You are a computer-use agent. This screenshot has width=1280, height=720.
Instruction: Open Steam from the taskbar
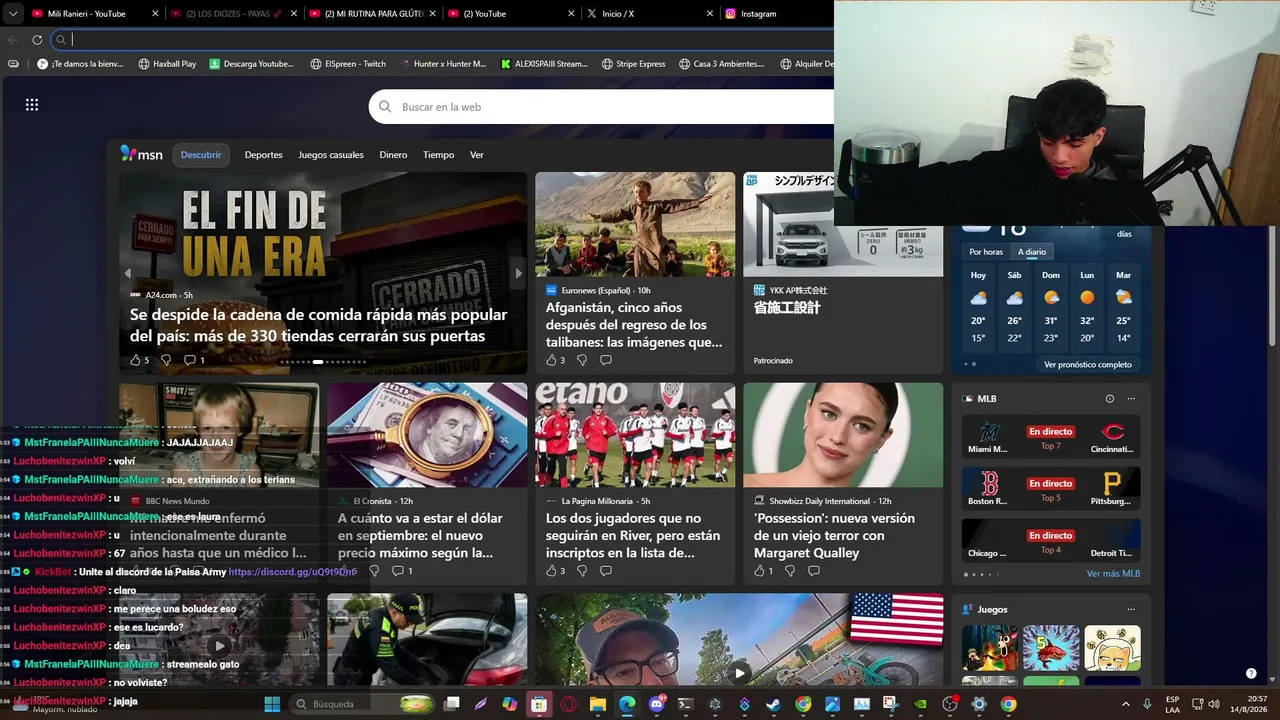[x=774, y=704]
